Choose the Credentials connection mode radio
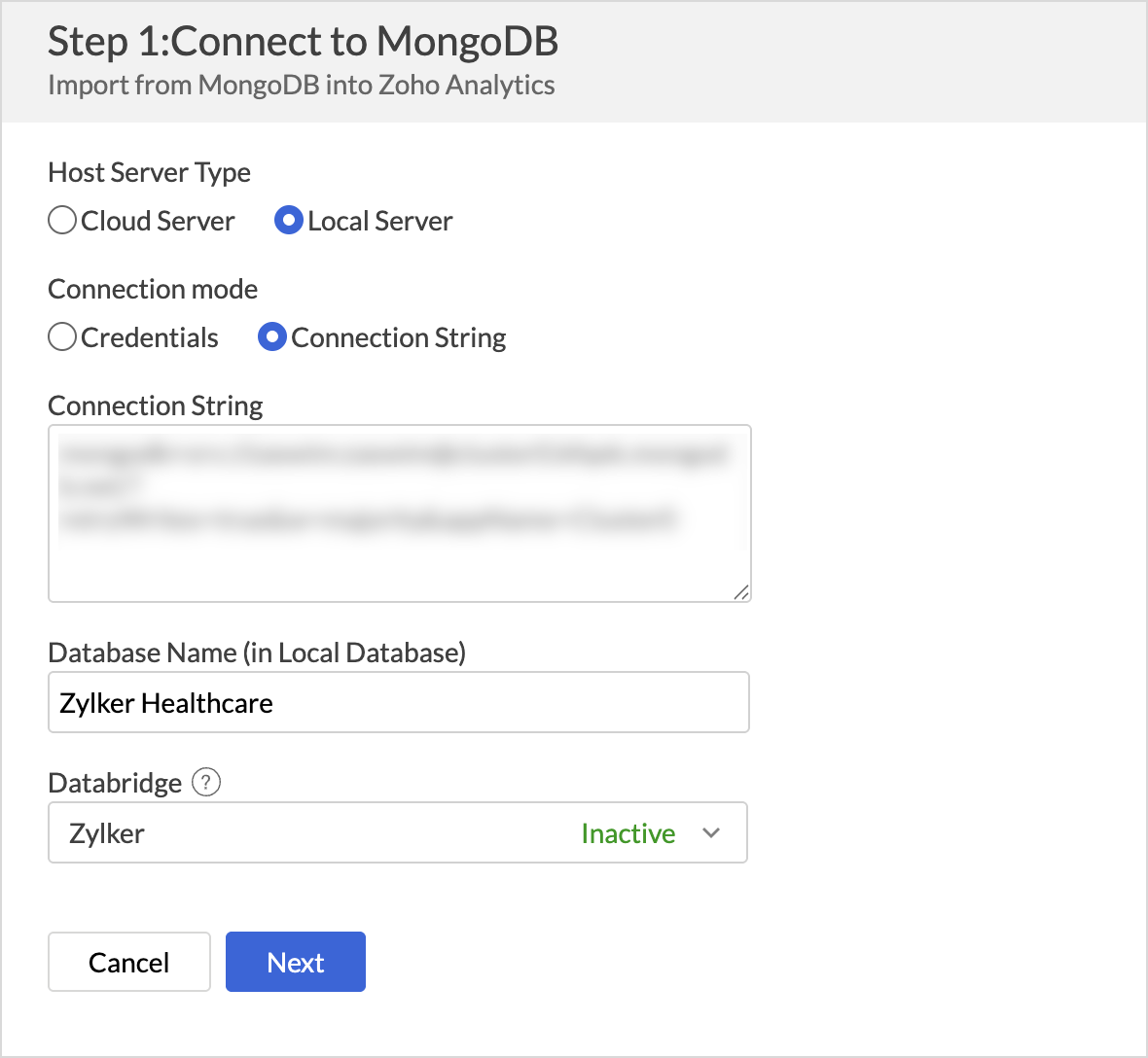Screen dimensions: 1148x1058 [x=62, y=336]
